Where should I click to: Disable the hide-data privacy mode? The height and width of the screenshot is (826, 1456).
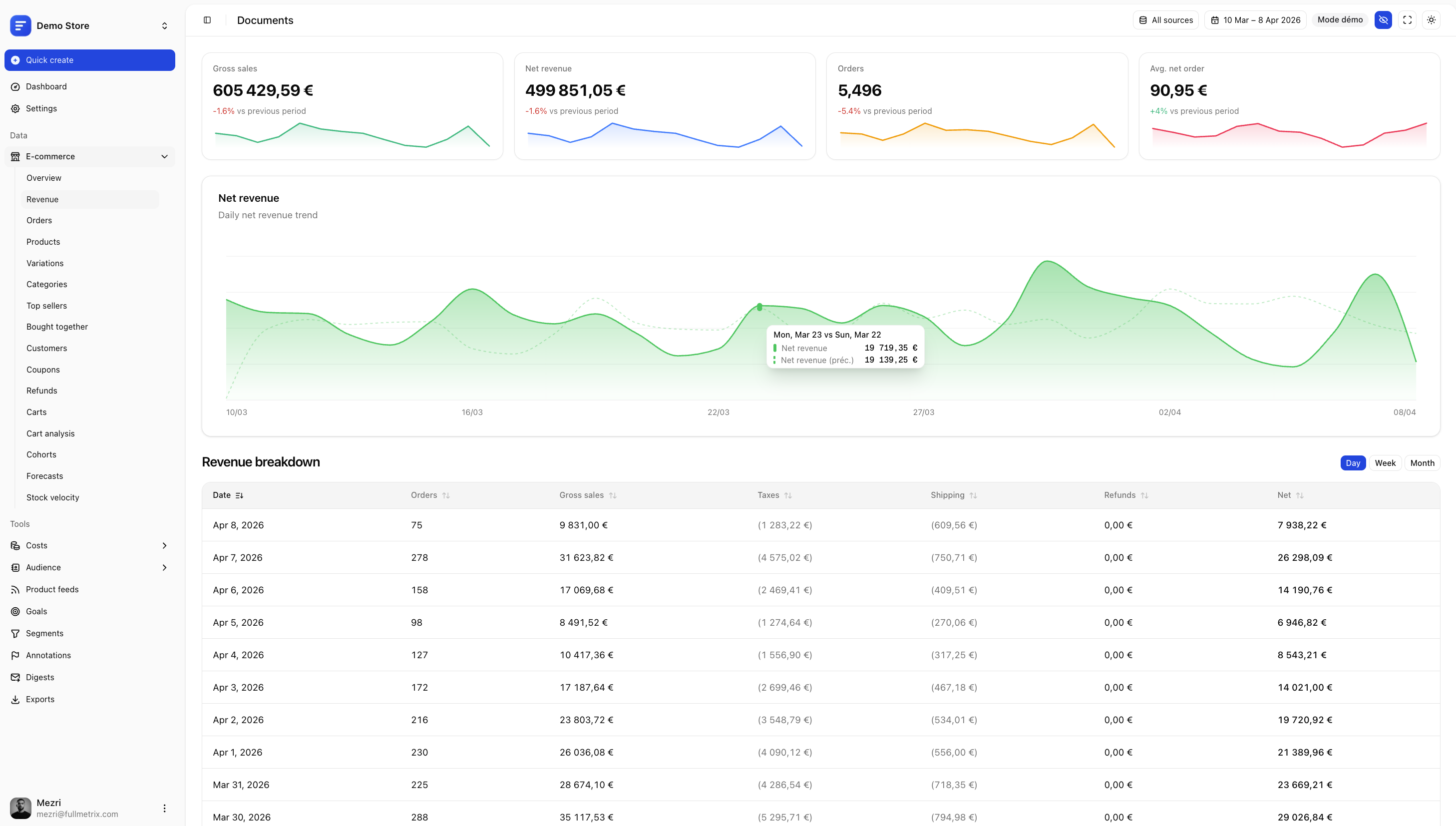[1383, 20]
